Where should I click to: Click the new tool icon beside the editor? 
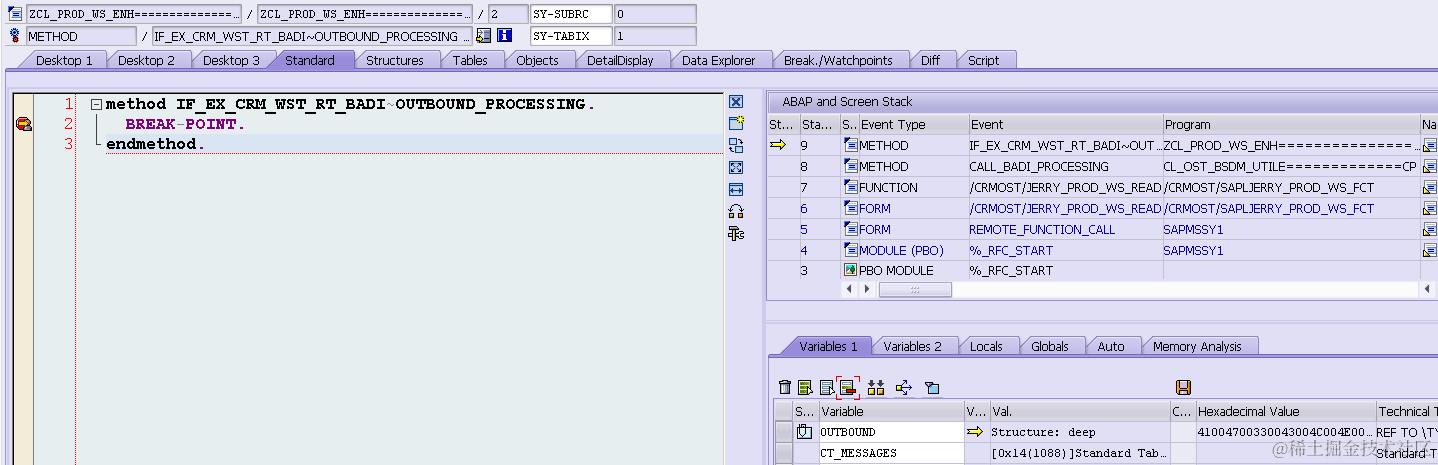pos(736,124)
